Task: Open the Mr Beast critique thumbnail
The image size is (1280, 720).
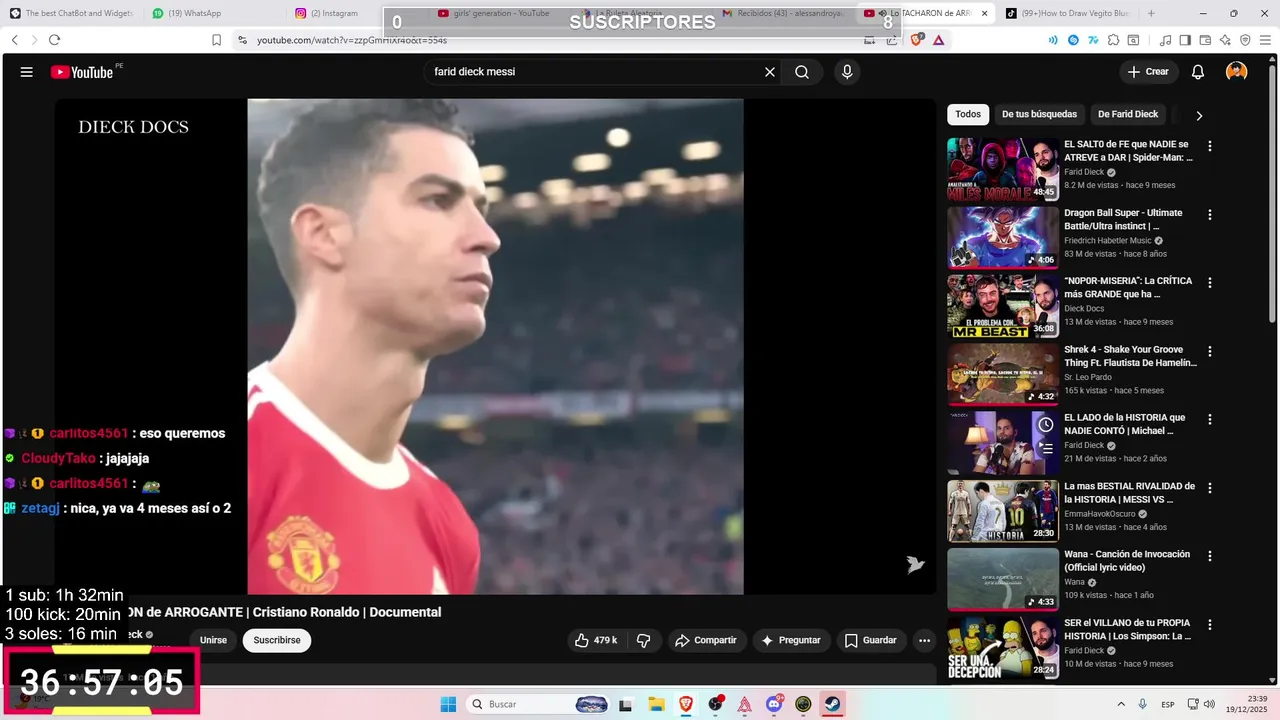Action: tap(1003, 306)
